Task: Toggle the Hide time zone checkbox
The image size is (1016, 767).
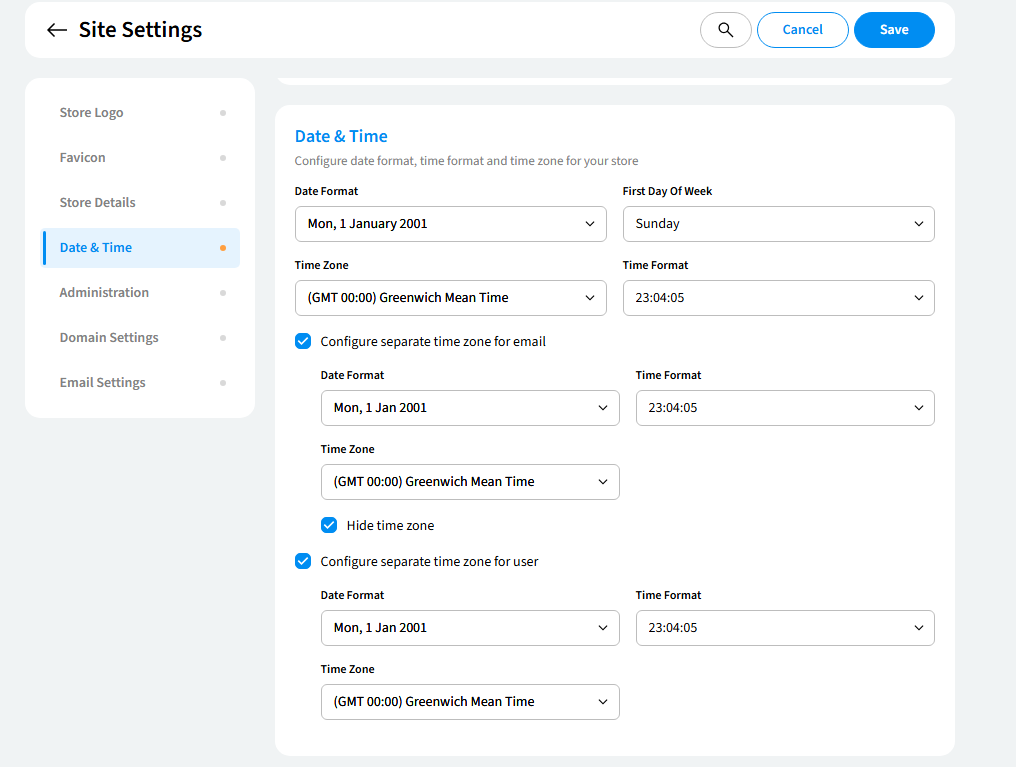Action: [x=329, y=525]
